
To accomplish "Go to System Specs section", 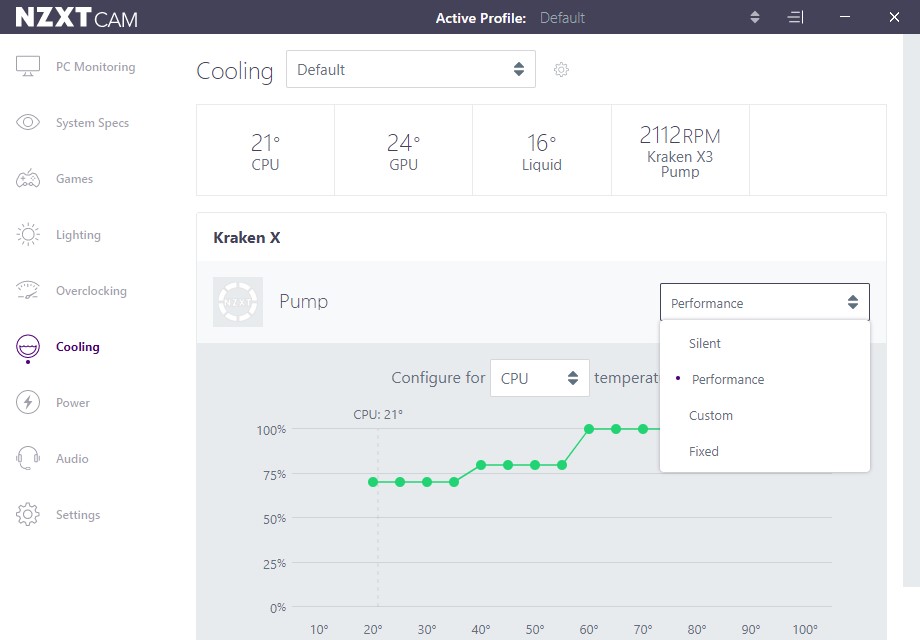I will 92,123.
